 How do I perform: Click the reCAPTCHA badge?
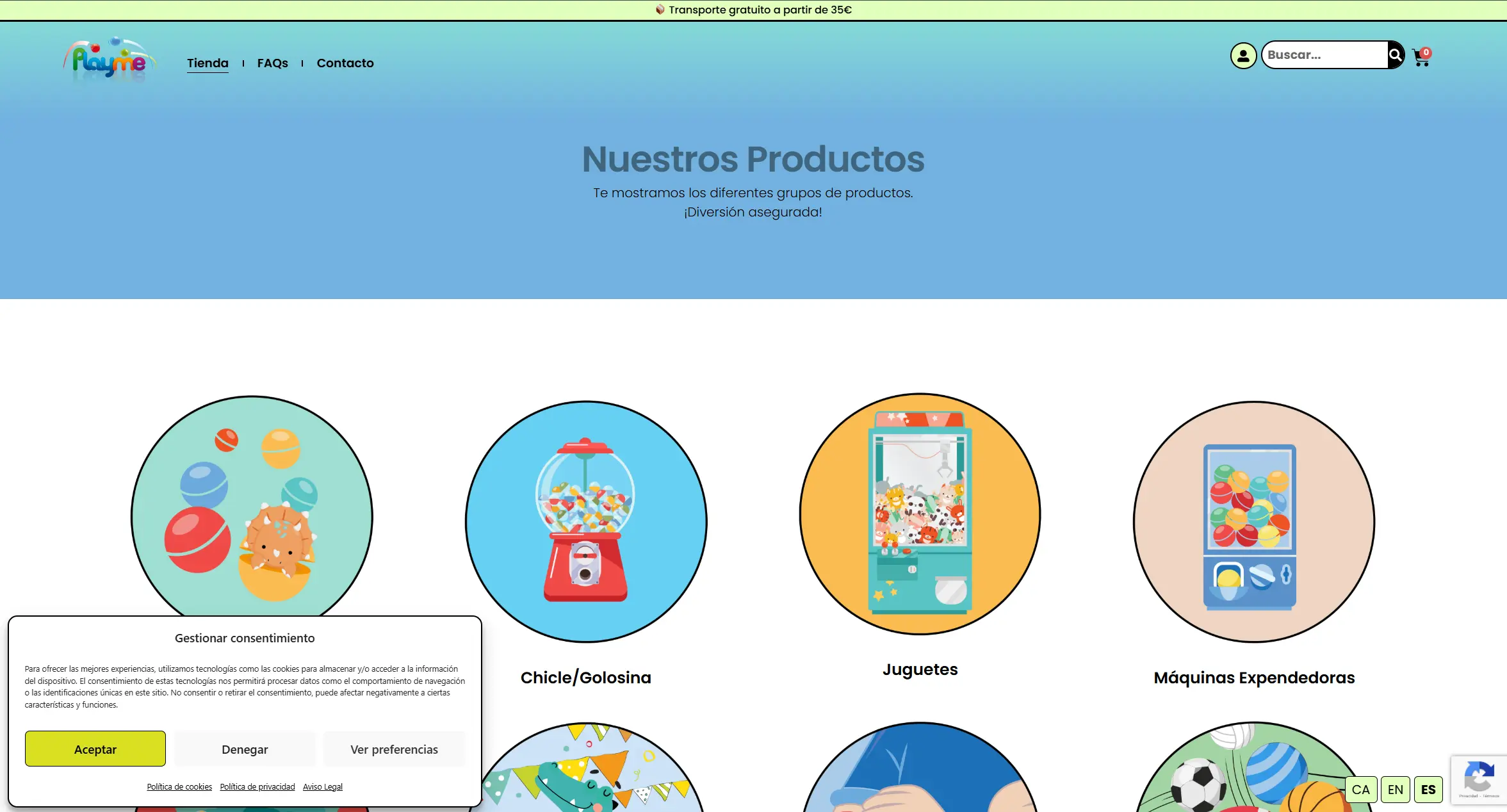pos(1479,779)
